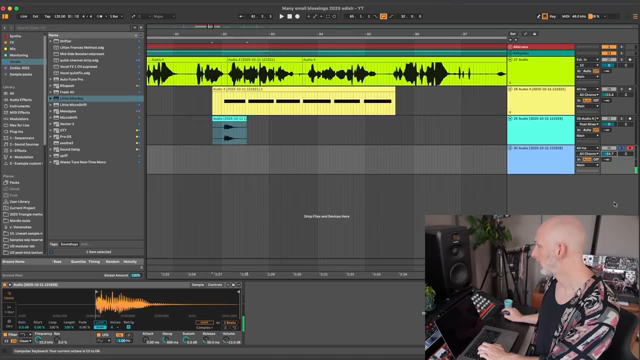640x360 pixels.
Task: Expand the Auto-Tune Pro entry
Action: point(51,80)
